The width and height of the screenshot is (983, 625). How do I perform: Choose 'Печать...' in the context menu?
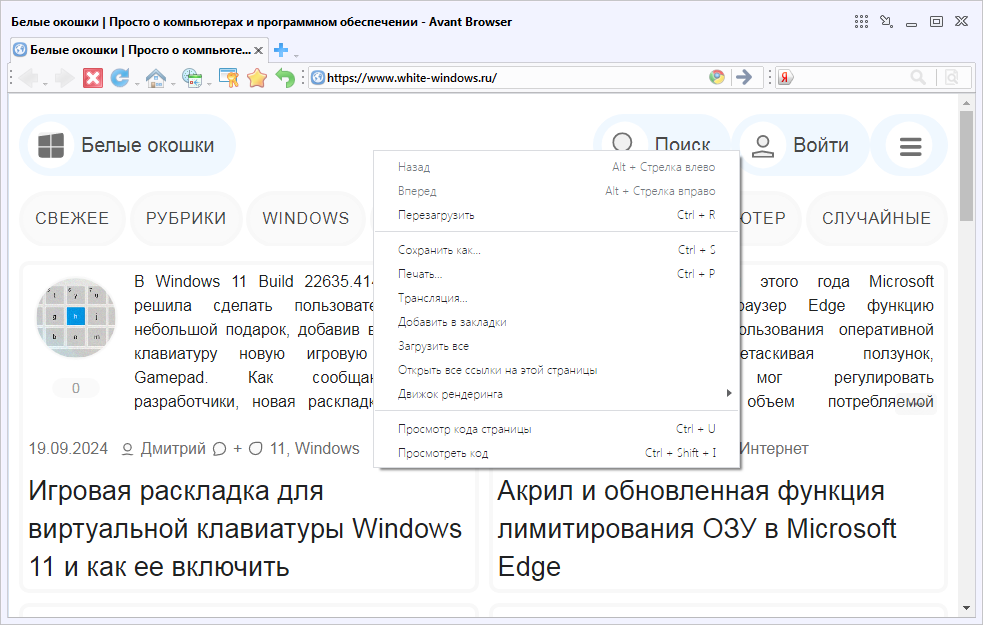(557, 274)
